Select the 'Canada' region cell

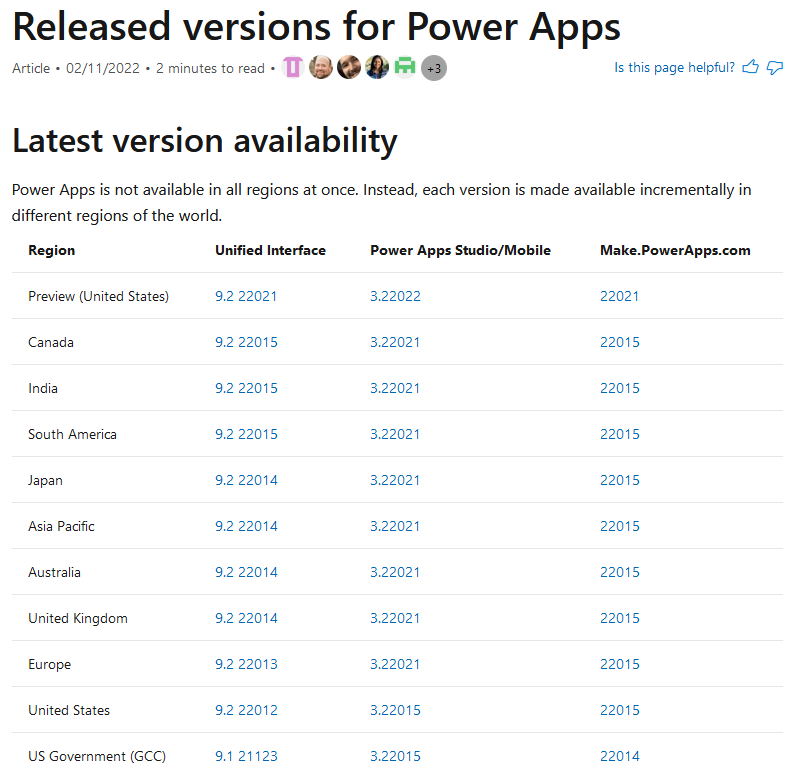pos(51,343)
